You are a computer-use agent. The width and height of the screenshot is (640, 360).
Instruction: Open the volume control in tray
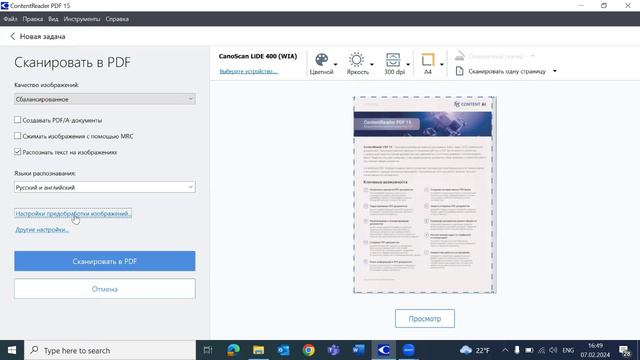click(553, 350)
